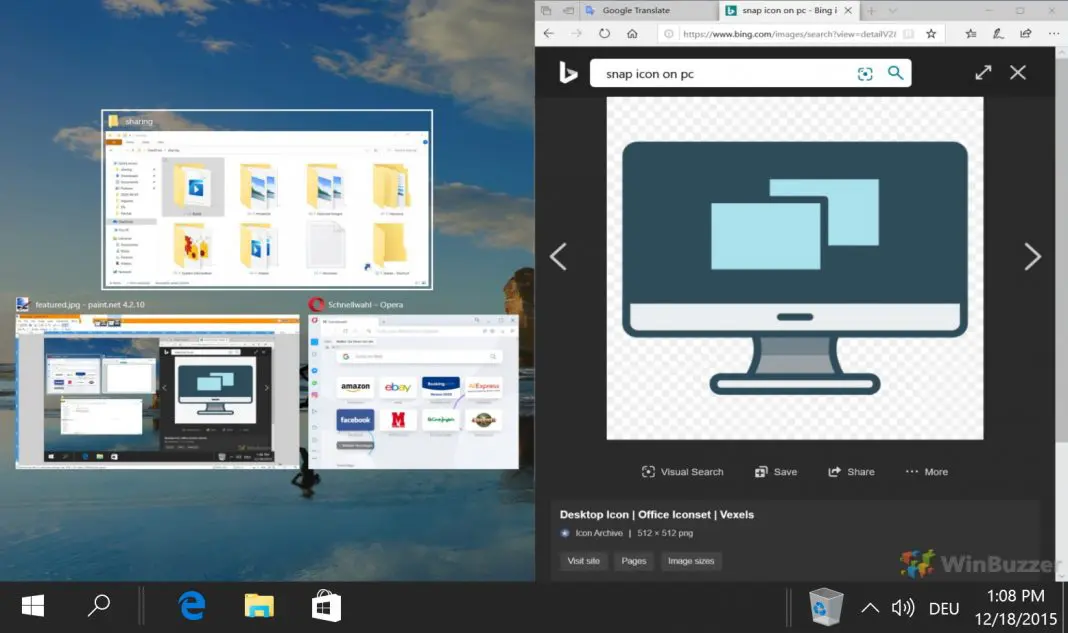Add web notes with pen icon
The width and height of the screenshot is (1068, 633).
click(x=998, y=33)
